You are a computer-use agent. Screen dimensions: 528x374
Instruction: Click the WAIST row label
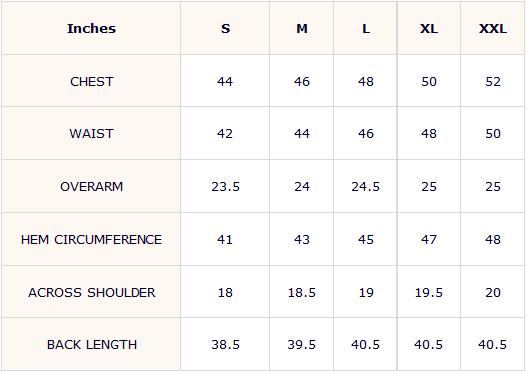tap(91, 134)
